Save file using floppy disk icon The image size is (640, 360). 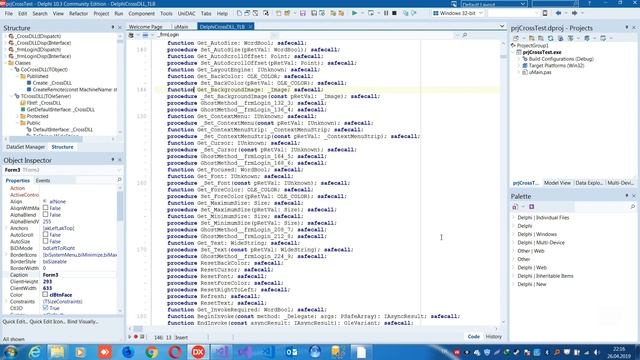[x=302, y=13]
